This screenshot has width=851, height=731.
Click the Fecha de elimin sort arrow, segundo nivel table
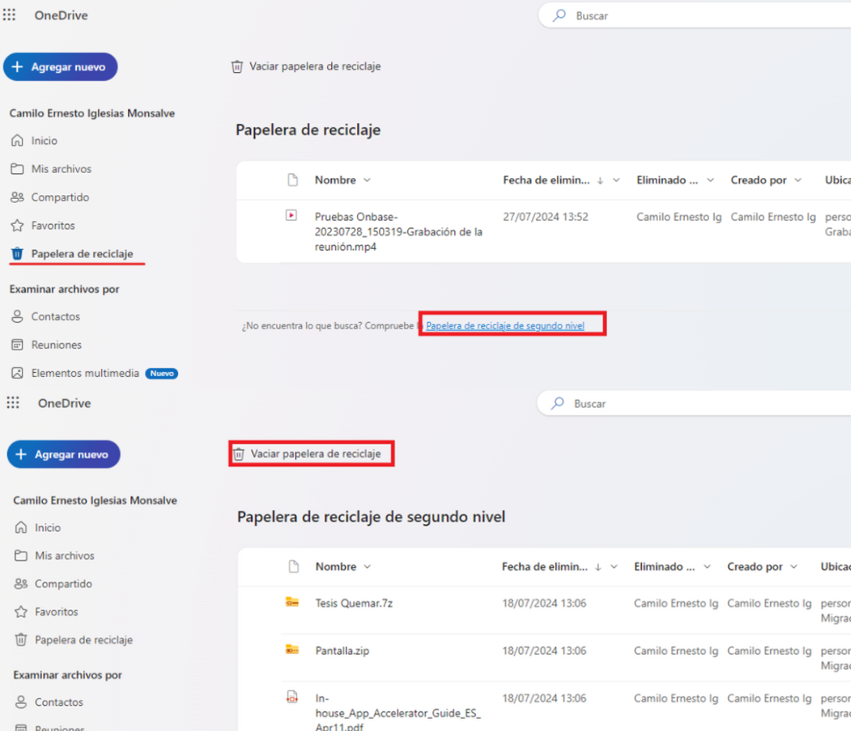tap(598, 567)
